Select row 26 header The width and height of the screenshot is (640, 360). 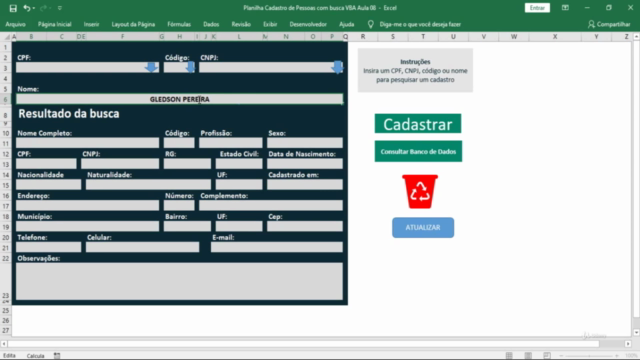point(6,321)
